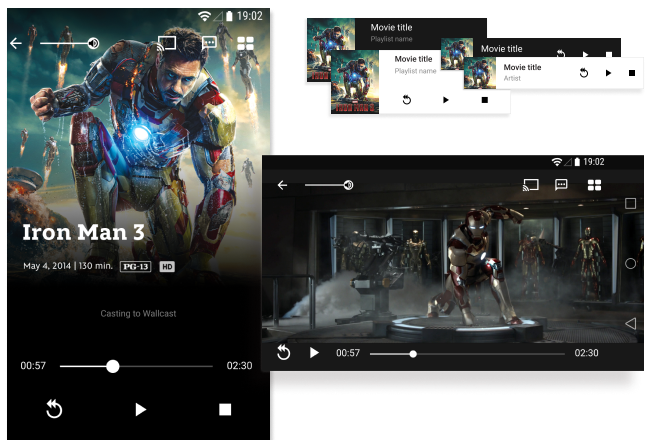Screen dimensions: 670x440
Task: Click seek bar handle in landscape player
Action: [x=412, y=353]
